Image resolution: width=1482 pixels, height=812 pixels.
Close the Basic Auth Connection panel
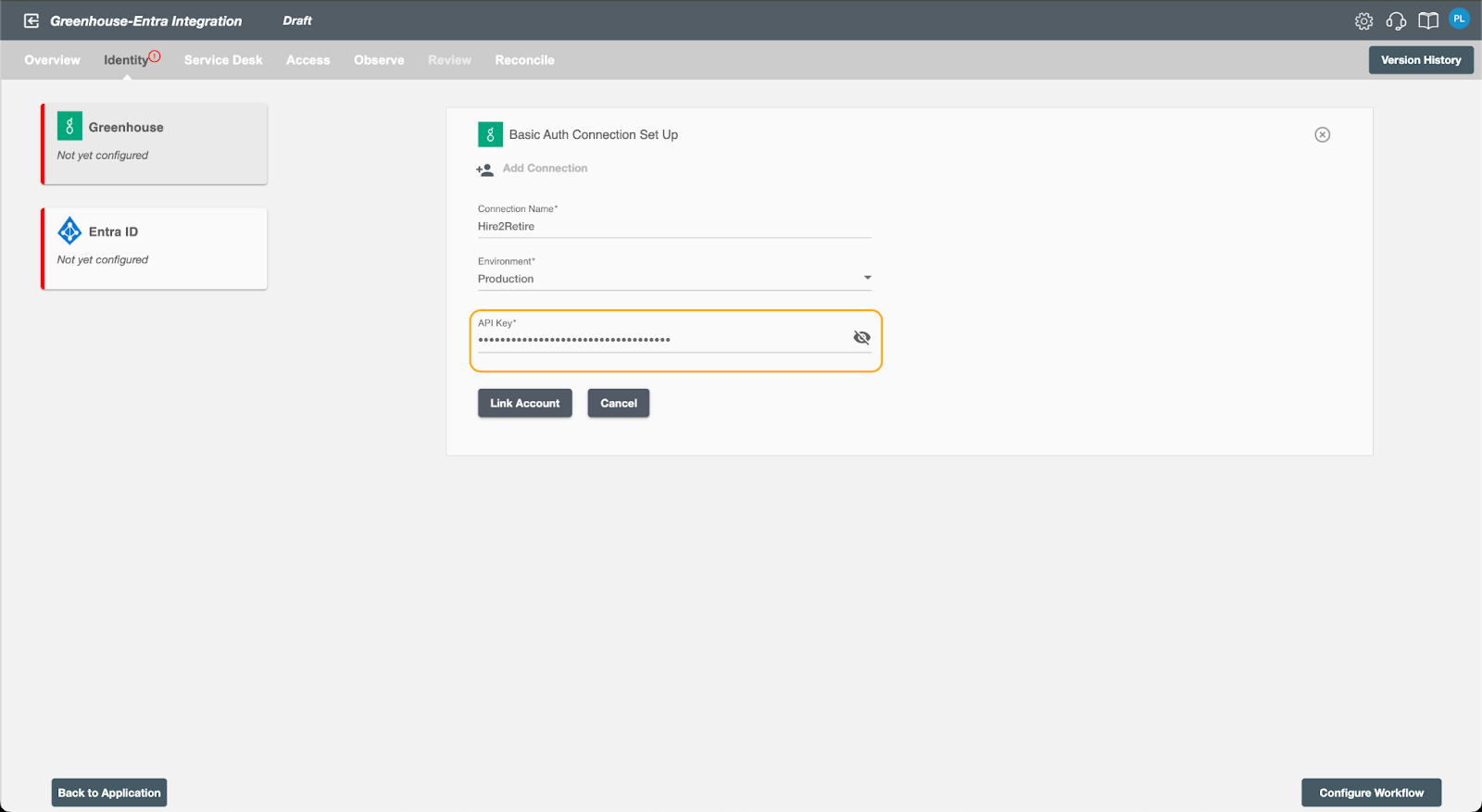(1323, 134)
